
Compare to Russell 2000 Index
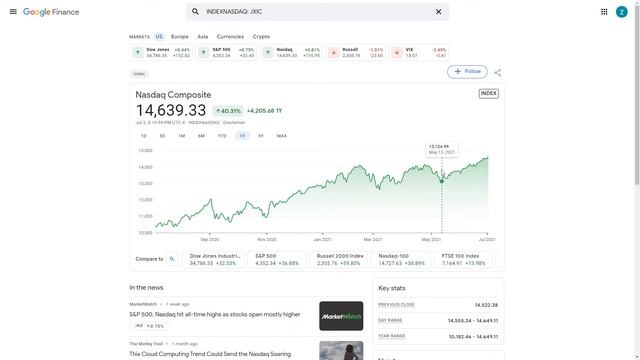pos(338,260)
